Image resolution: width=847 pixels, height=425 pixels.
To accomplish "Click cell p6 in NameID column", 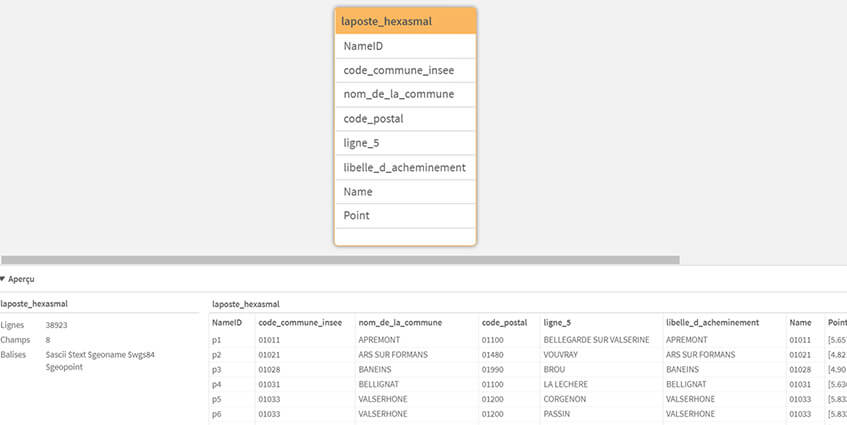I will [217, 414].
